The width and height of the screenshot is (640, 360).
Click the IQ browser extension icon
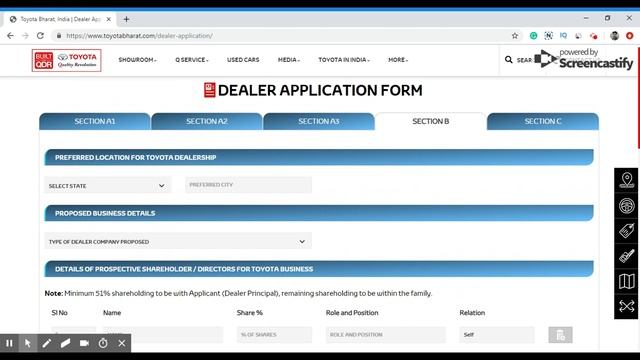pyautogui.click(x=563, y=36)
